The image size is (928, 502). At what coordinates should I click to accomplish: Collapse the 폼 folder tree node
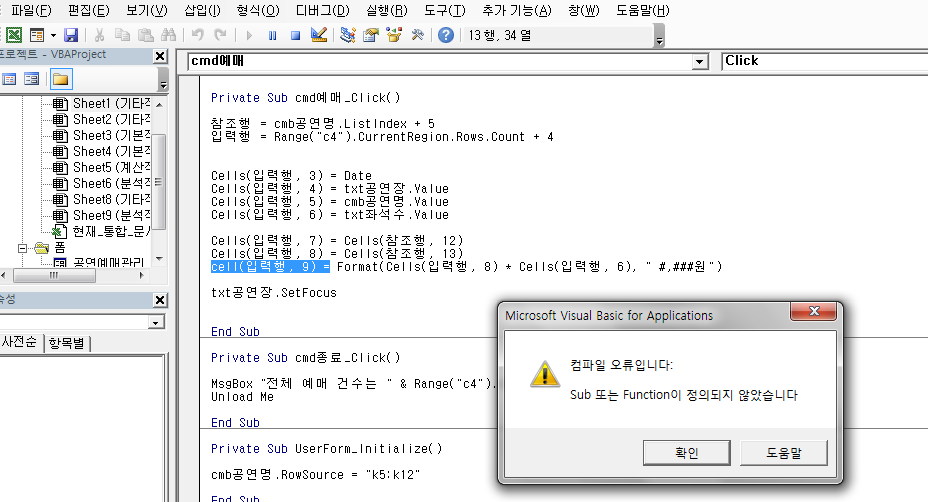(23, 247)
